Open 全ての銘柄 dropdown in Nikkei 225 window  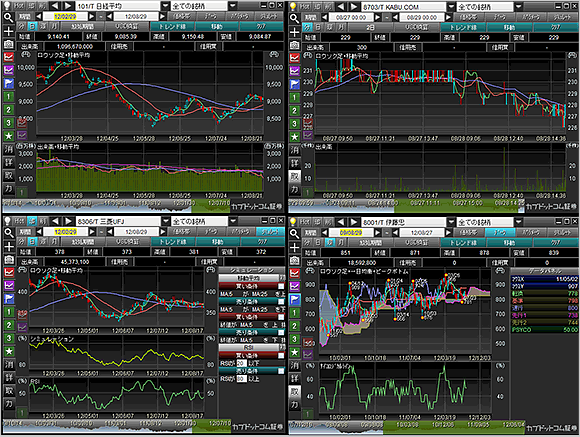[x=232, y=6]
